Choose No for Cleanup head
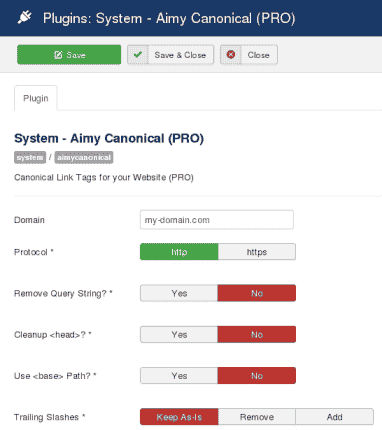382x430 pixels. 257,334
